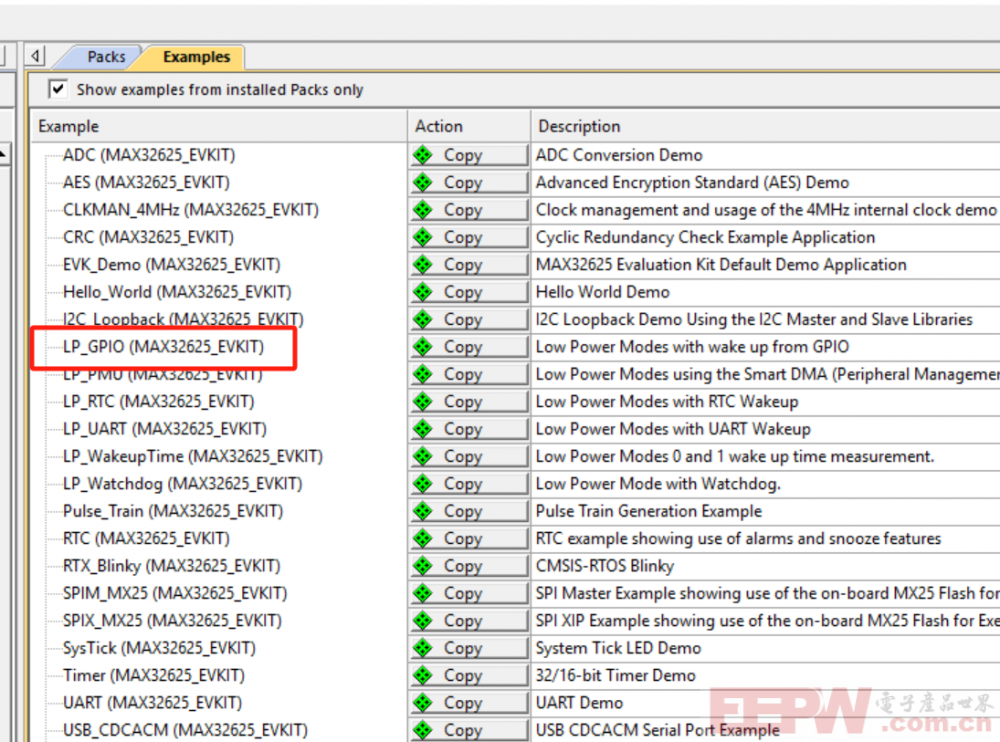The image size is (1000, 742).
Task: Click green icon in Timer Copy row
Action: click(x=422, y=675)
